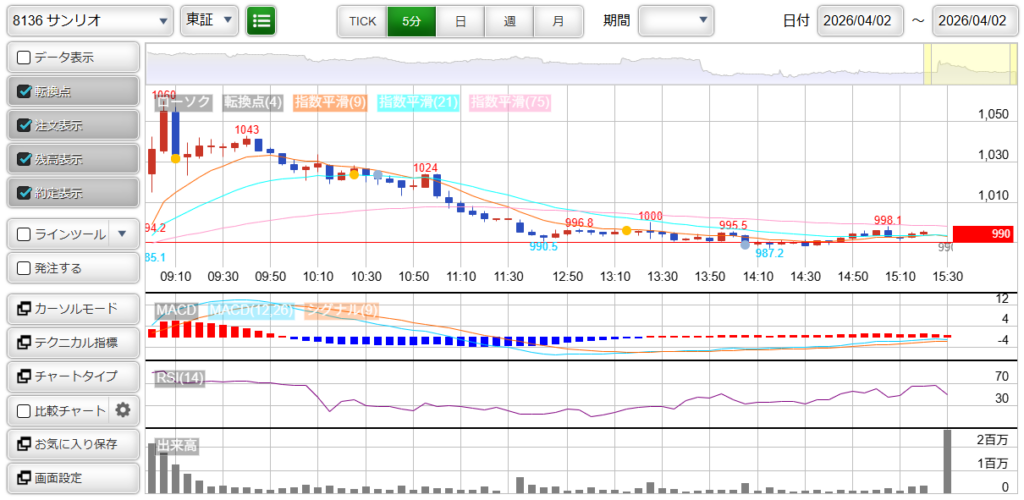Viewport: 1024px width, 500px height.
Task: Click the yellow range selector in overview
Action: [955, 65]
